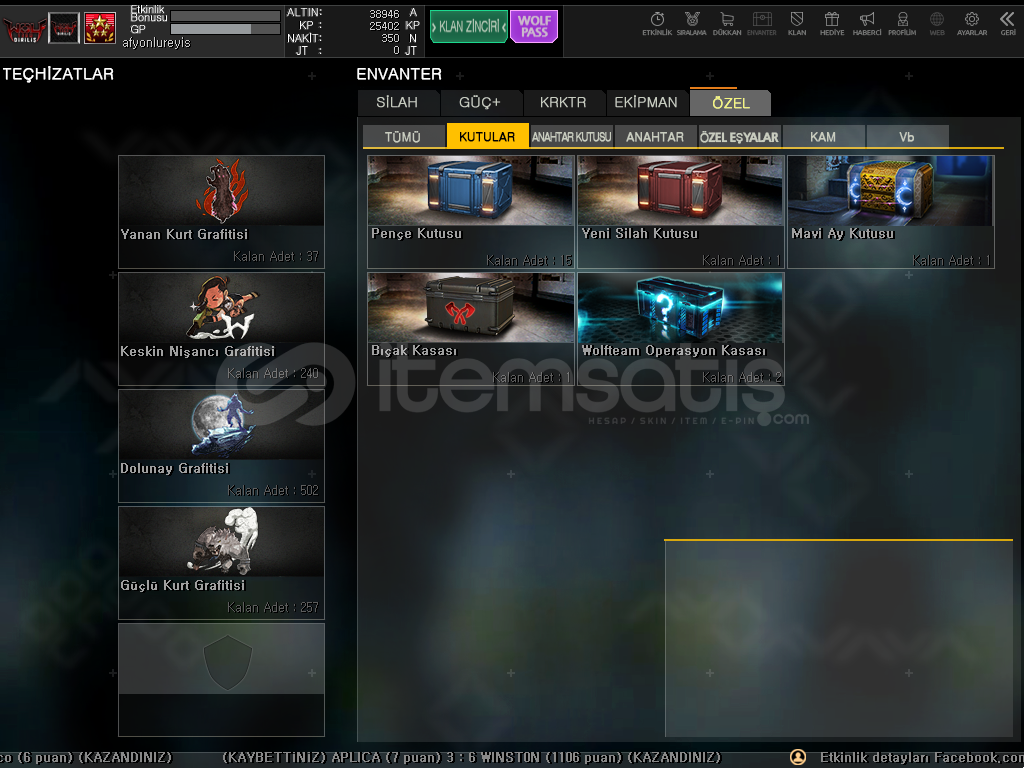Click the profile icon in bottom ticker
Viewport: 1024px width, 768px height.
798,757
